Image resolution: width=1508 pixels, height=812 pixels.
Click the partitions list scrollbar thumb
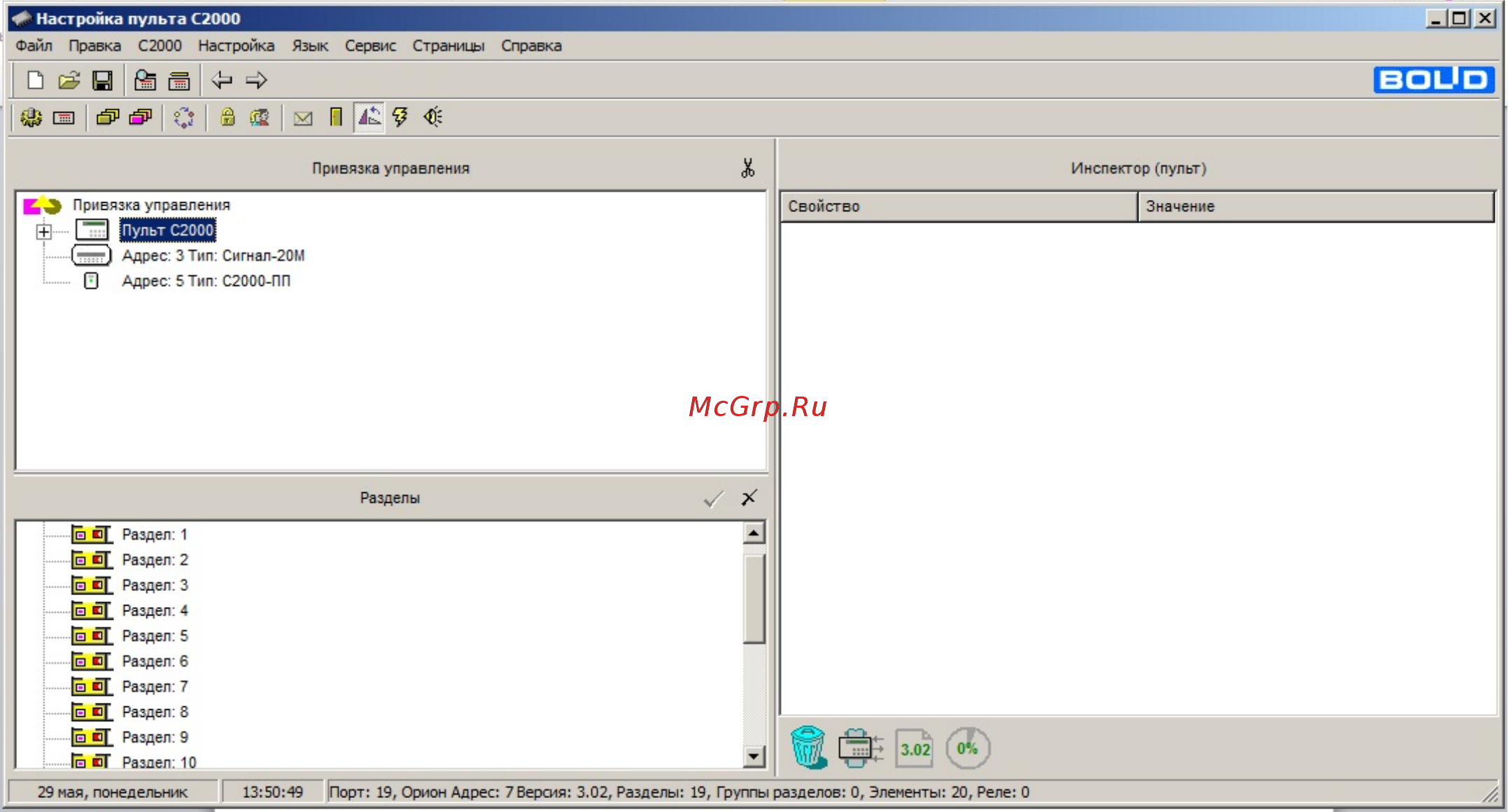pyautogui.click(x=754, y=599)
